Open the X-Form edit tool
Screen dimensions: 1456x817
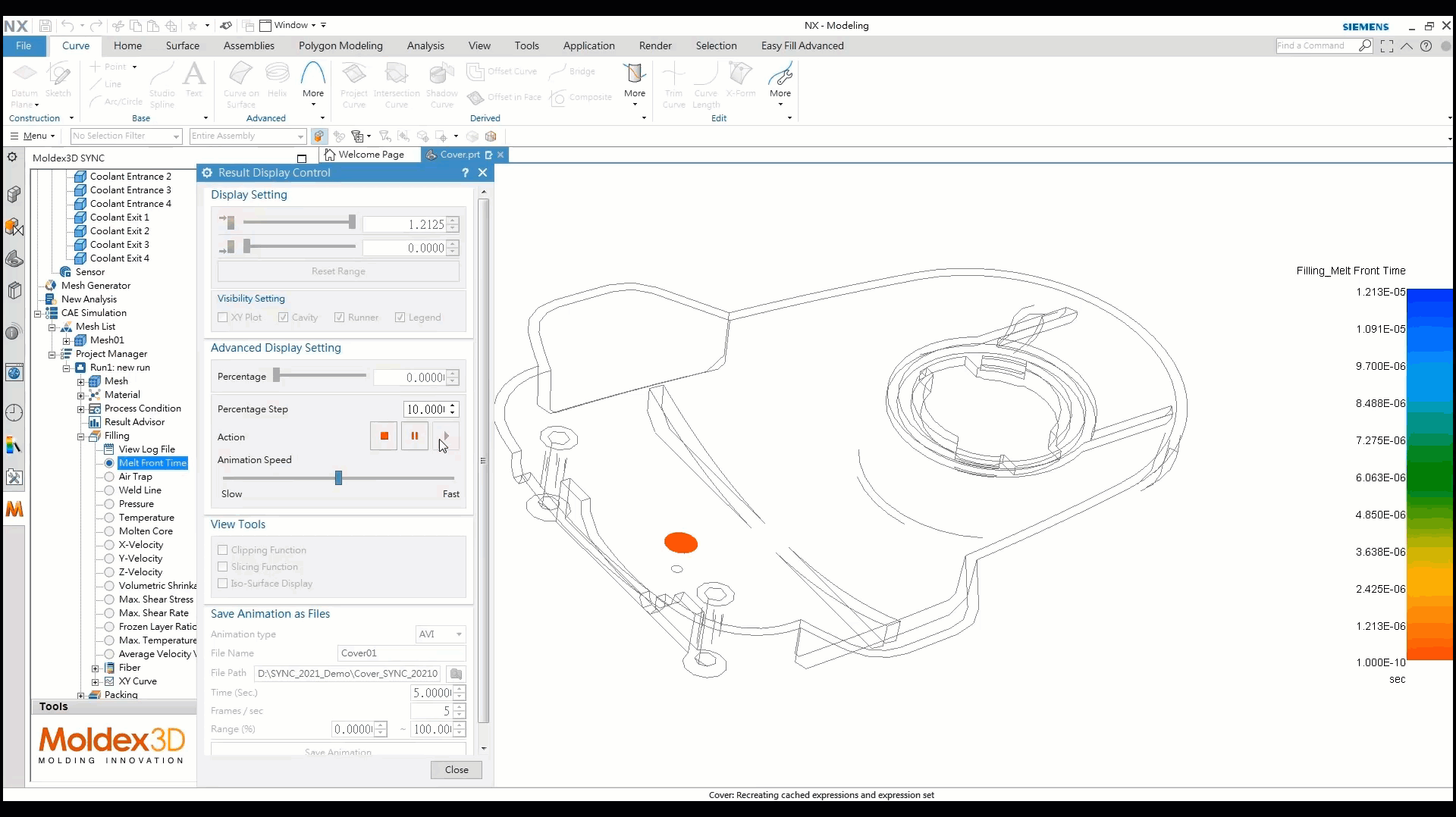click(x=741, y=80)
